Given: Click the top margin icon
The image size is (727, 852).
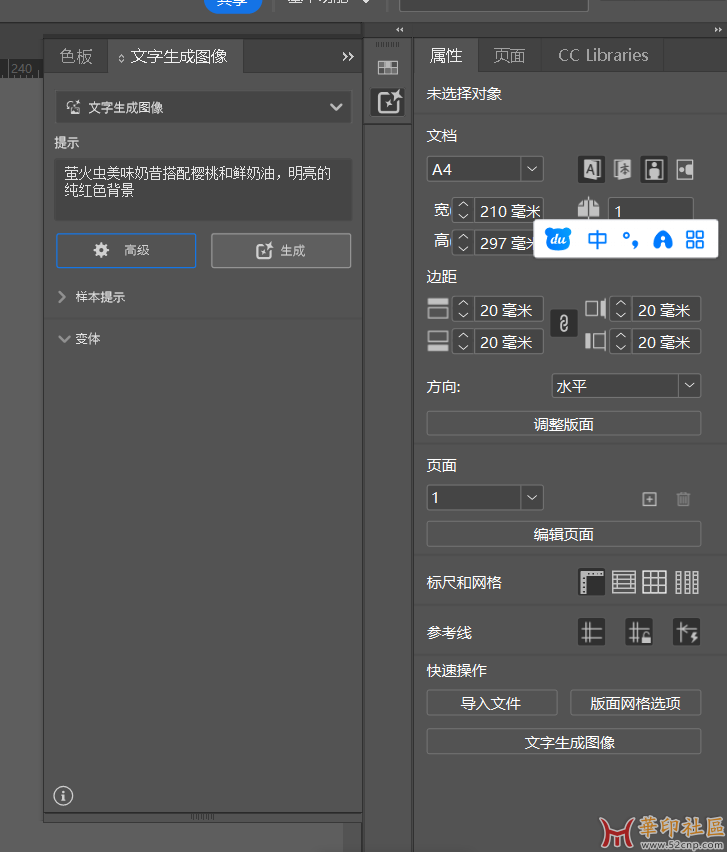Looking at the screenshot, I should (438, 309).
